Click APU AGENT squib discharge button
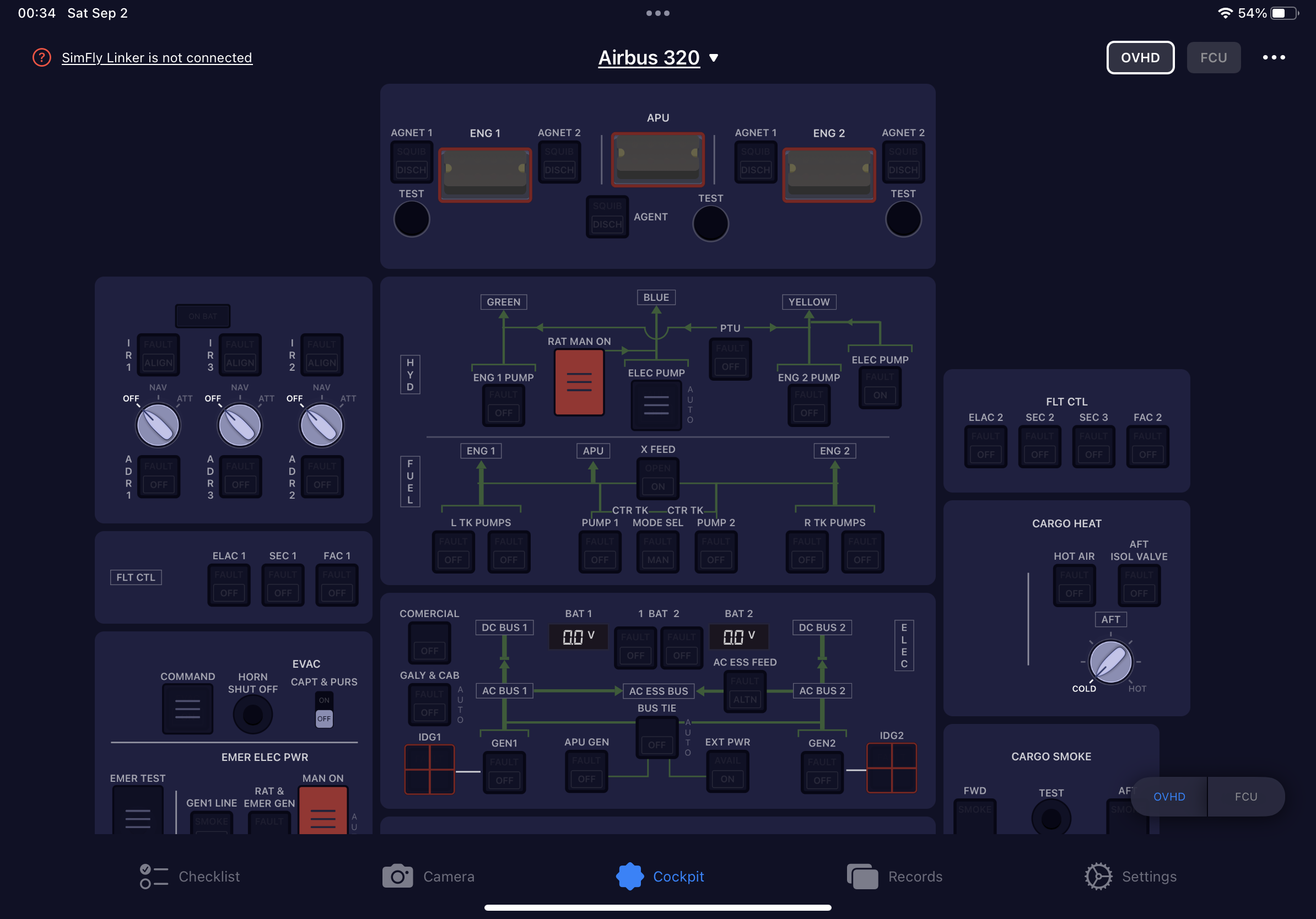This screenshot has height=919, width=1316. click(x=607, y=215)
